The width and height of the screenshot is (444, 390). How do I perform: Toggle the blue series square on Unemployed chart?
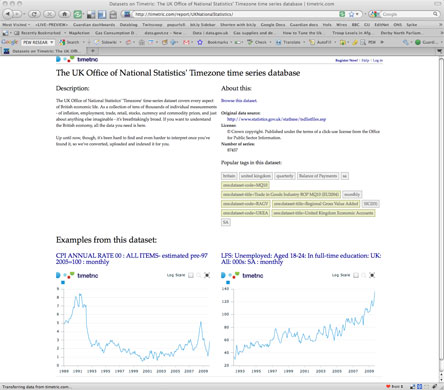click(x=228, y=282)
